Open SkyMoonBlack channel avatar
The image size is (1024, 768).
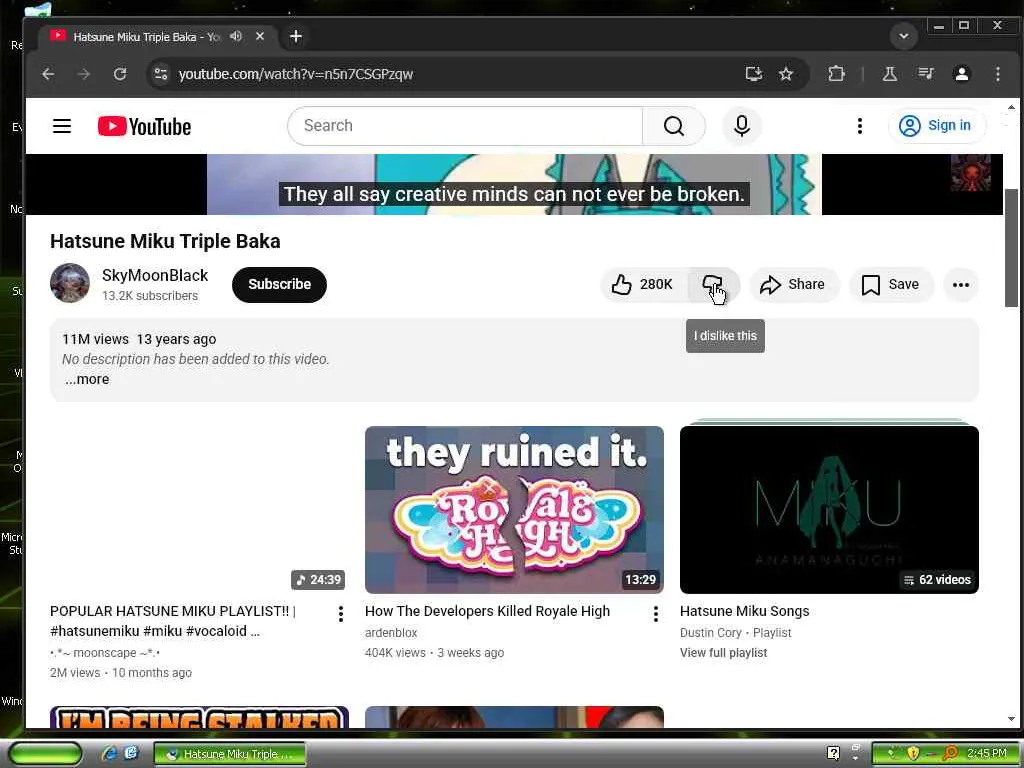click(x=70, y=283)
